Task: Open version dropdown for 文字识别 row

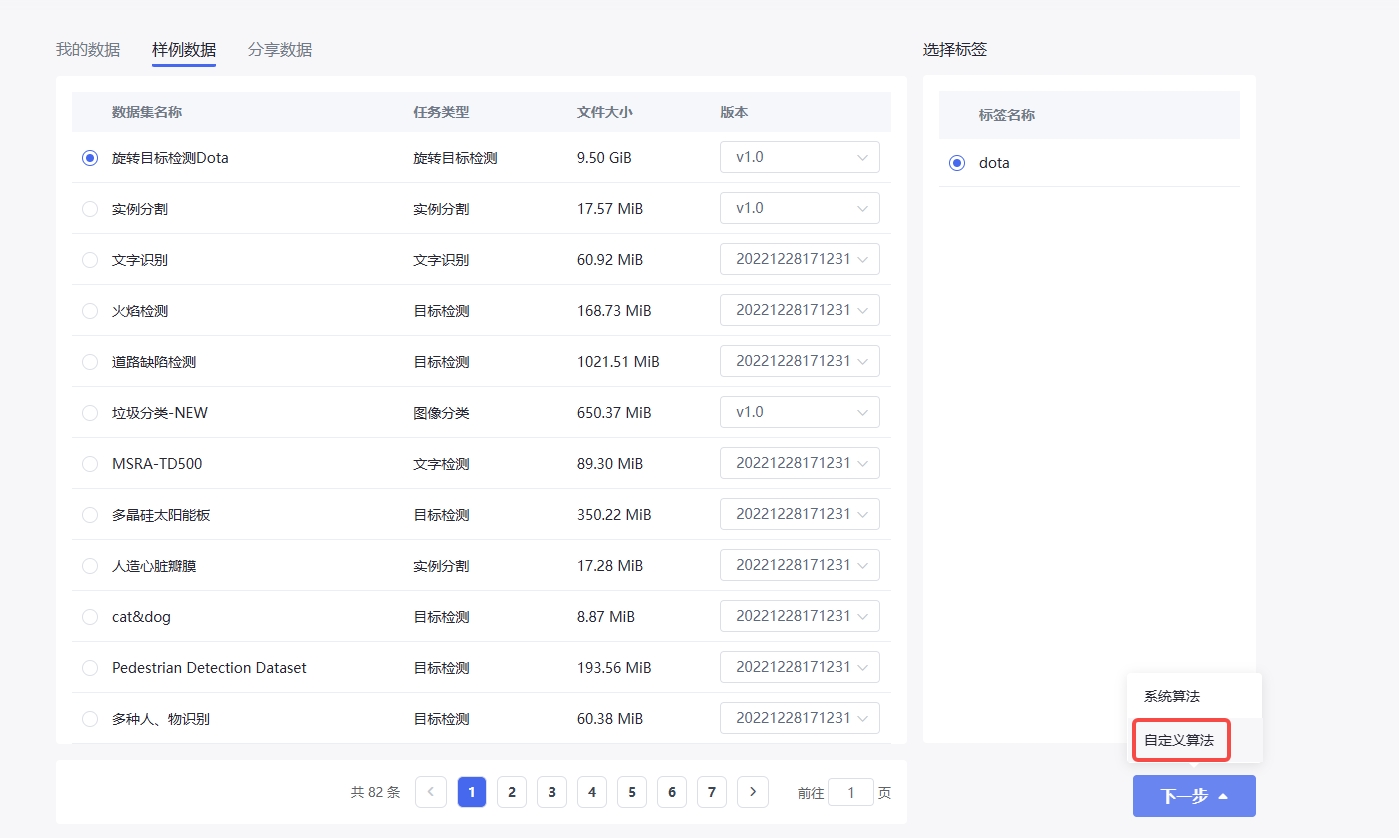Action: (800, 259)
